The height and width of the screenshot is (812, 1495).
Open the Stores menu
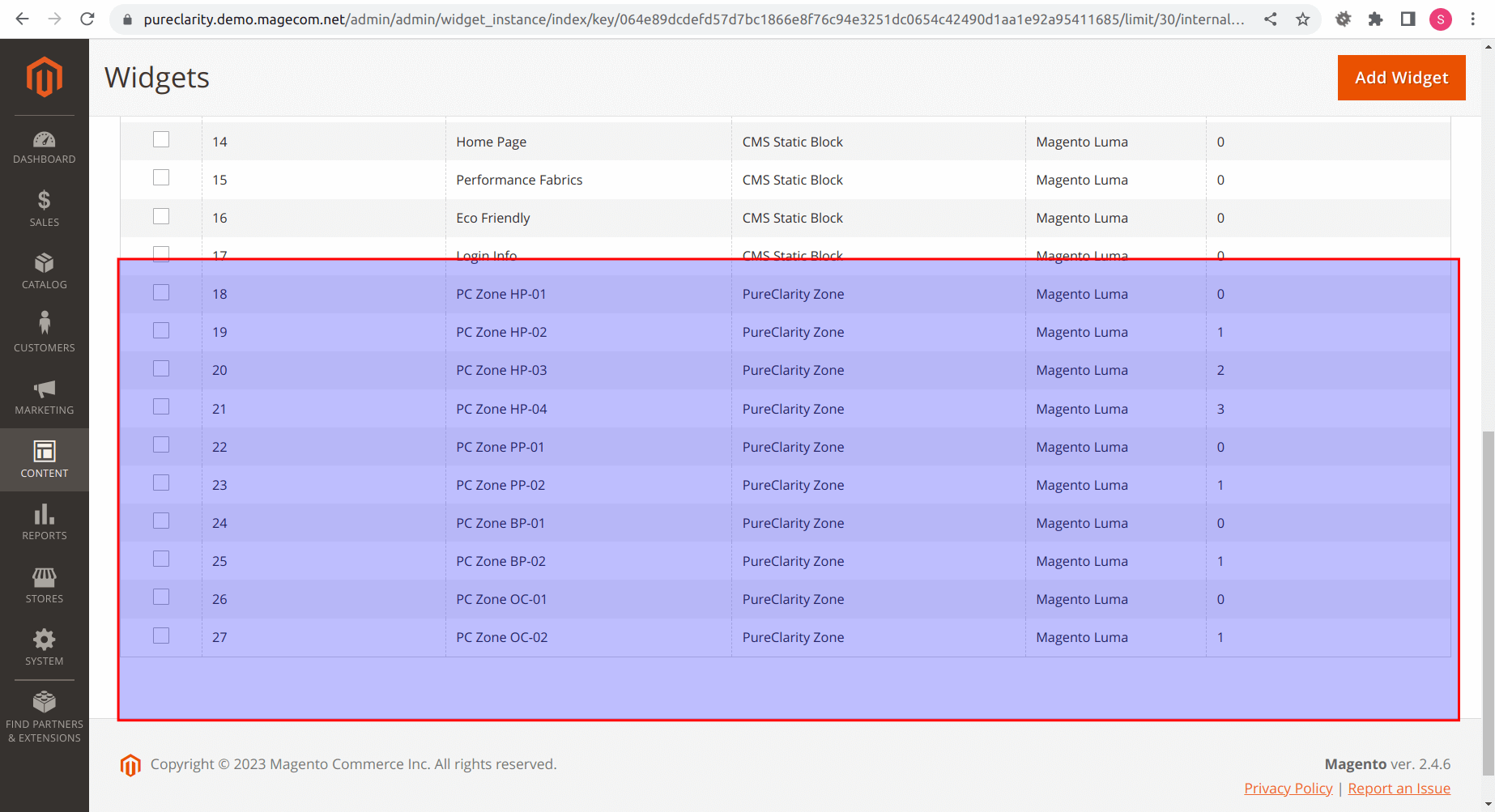click(45, 585)
